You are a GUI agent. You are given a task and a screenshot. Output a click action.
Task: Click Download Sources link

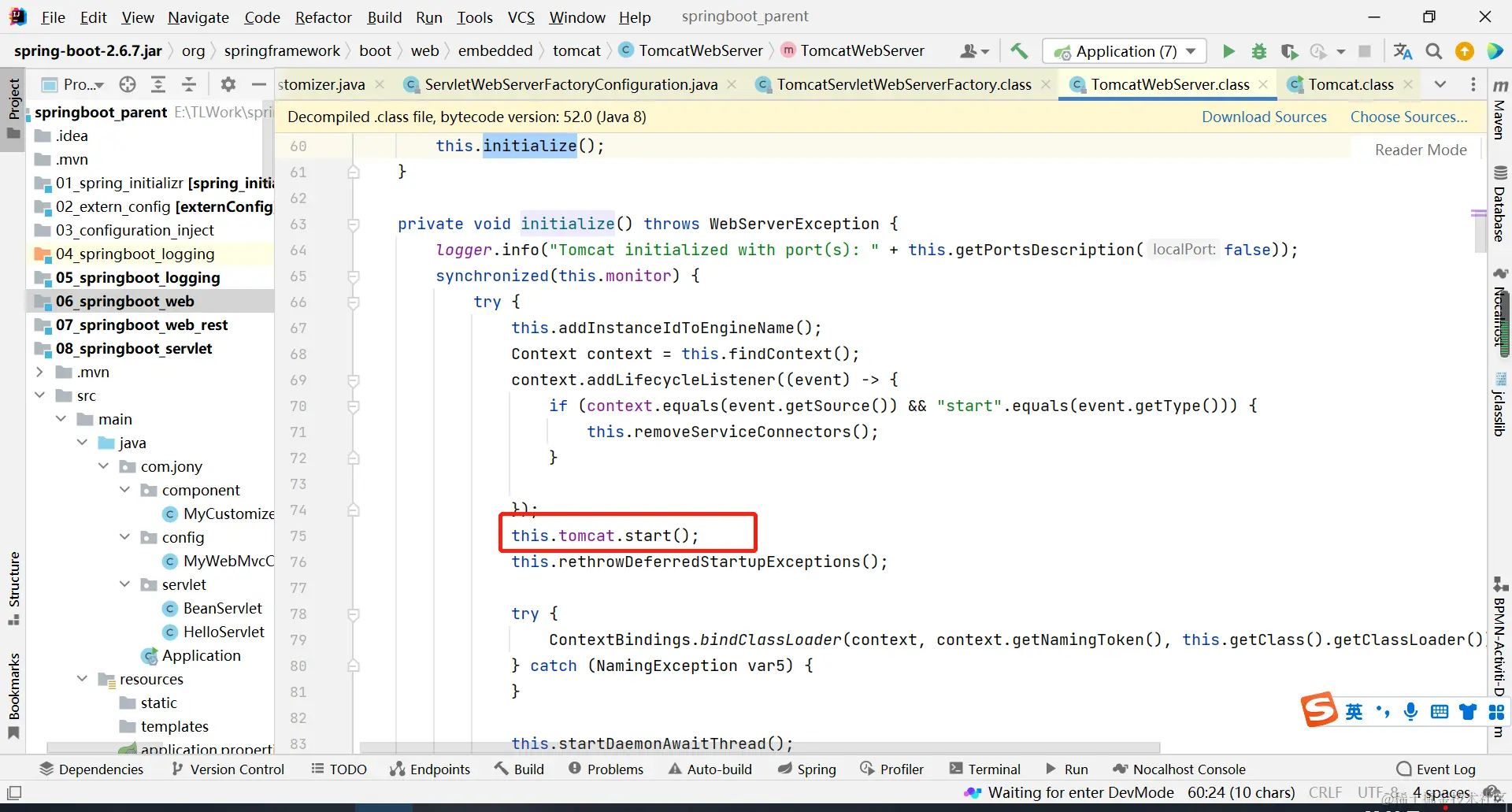click(x=1264, y=117)
